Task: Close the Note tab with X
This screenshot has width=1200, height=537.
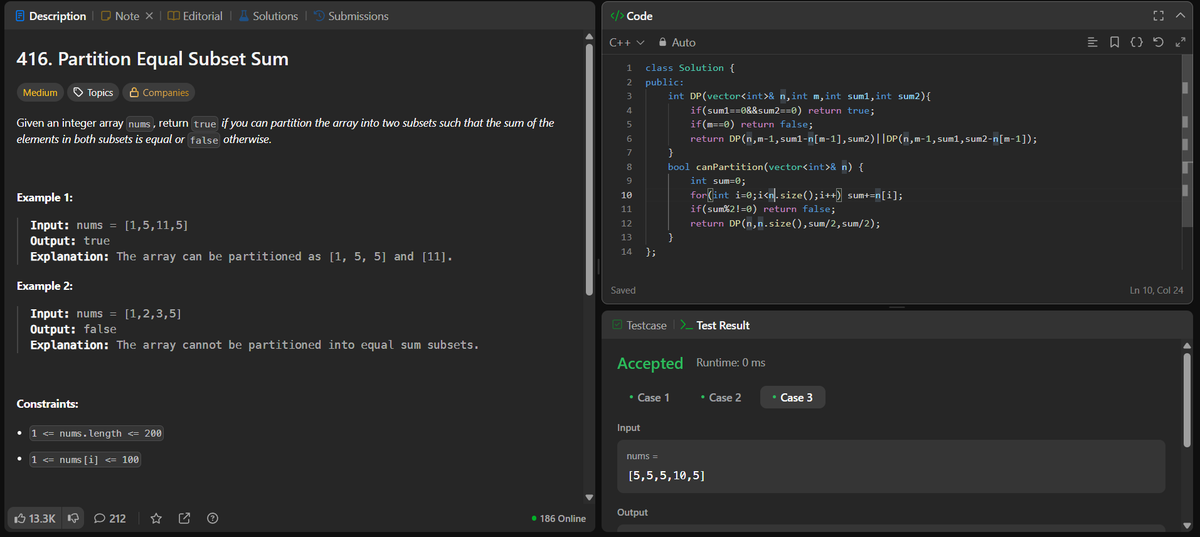Action: pyautogui.click(x=150, y=16)
